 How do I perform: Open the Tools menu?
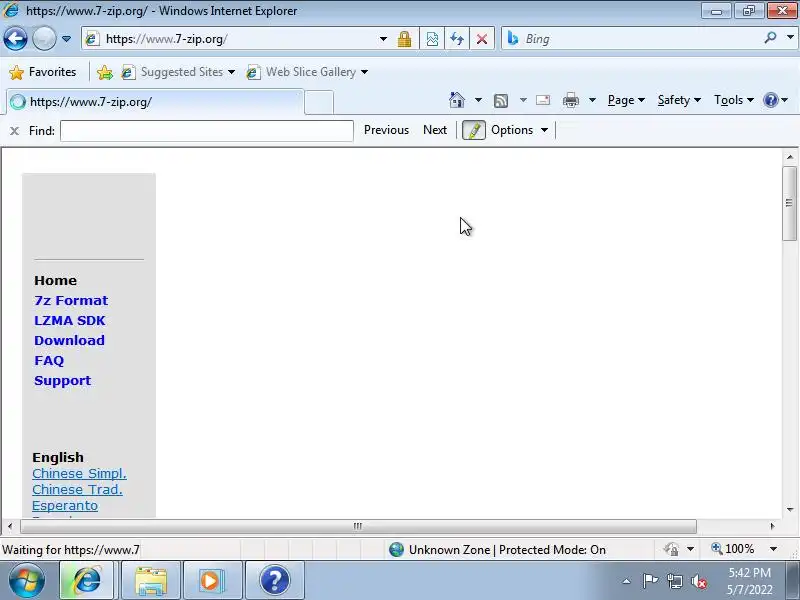point(734,100)
